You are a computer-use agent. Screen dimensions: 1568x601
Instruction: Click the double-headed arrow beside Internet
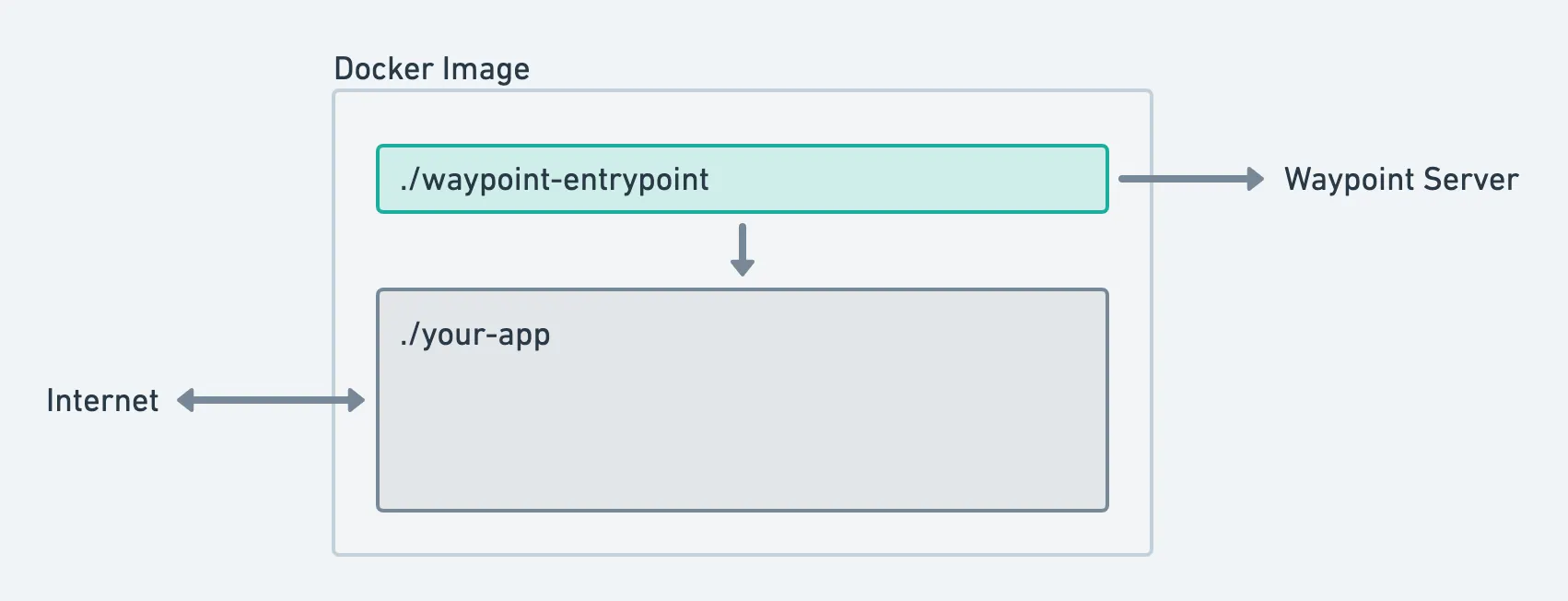coord(271,400)
